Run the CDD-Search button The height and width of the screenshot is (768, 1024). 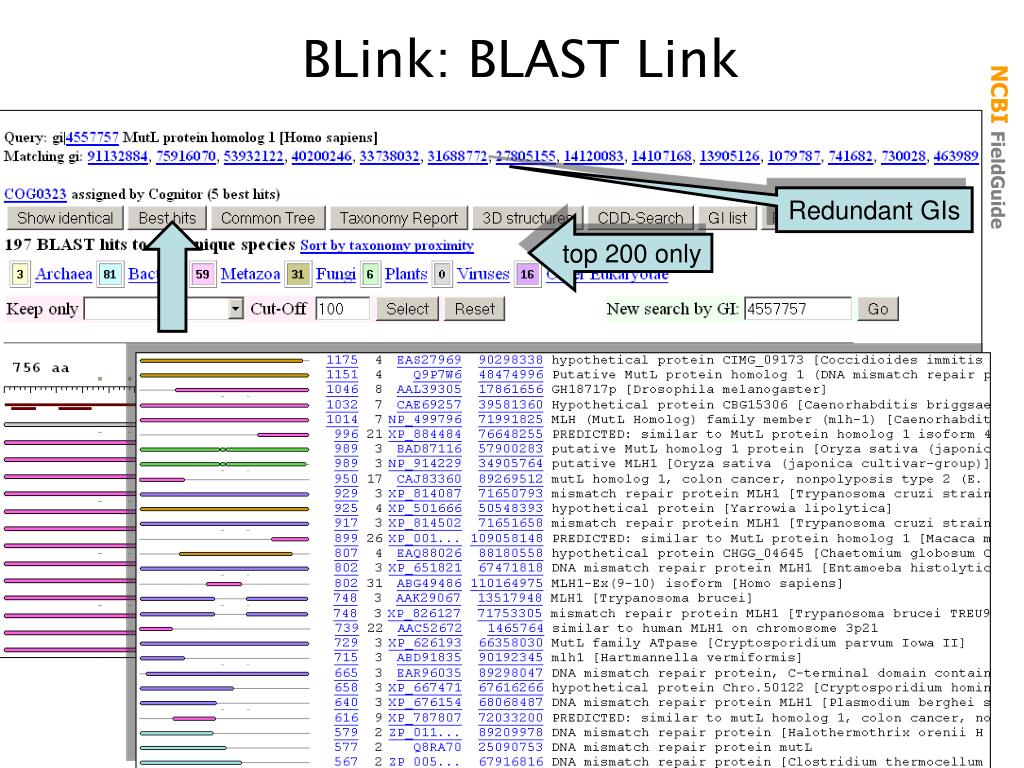[640, 218]
